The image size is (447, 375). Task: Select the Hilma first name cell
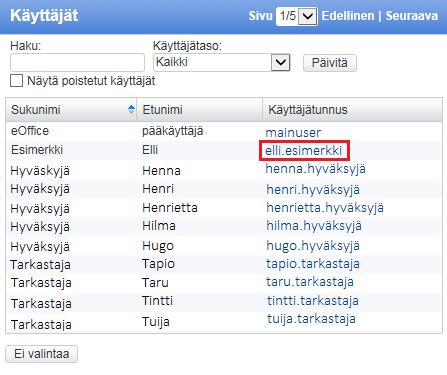pyautogui.click(x=159, y=226)
